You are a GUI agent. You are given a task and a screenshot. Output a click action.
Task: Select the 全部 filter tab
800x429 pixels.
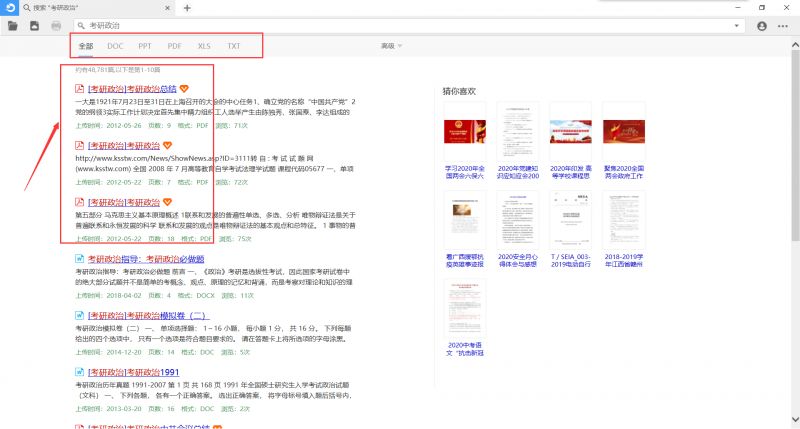86,46
